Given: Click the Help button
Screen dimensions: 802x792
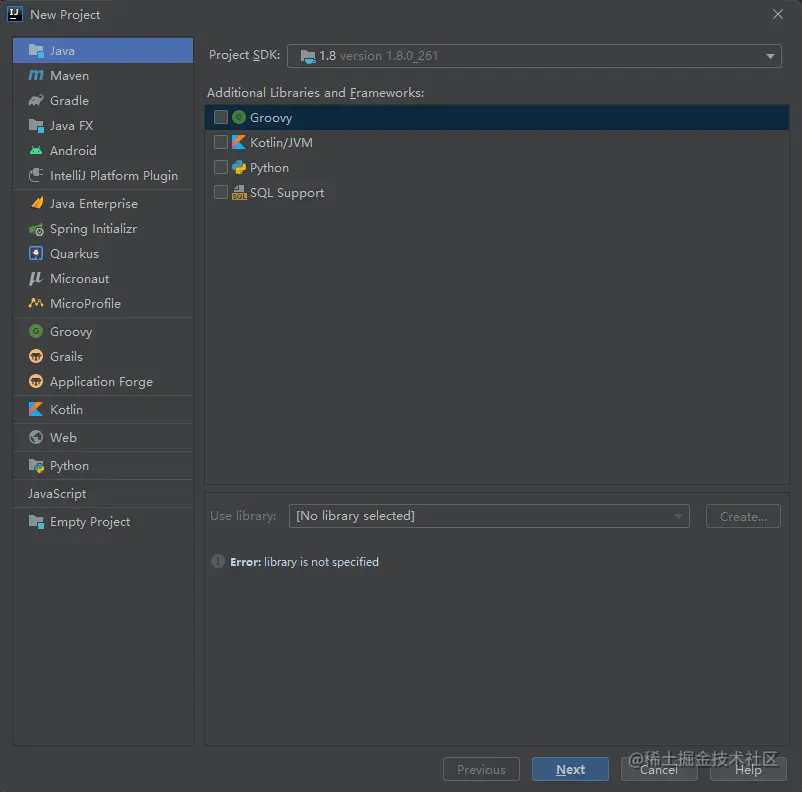Looking at the screenshot, I should [748, 769].
